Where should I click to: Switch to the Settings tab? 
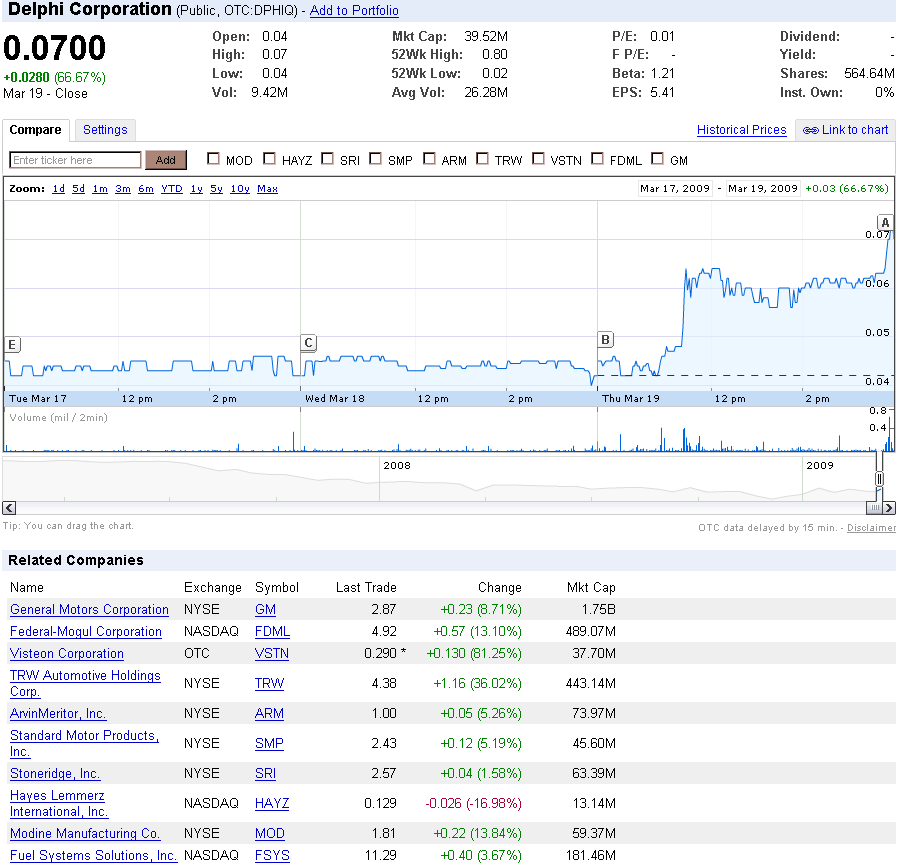[105, 130]
